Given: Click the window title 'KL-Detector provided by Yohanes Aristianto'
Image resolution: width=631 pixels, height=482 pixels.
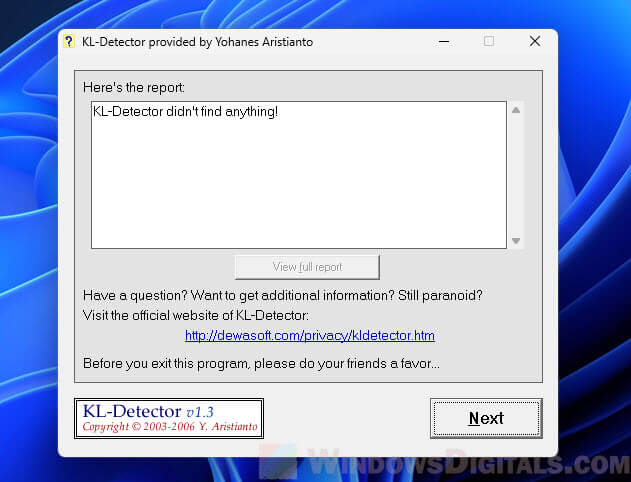Looking at the screenshot, I should 198,42.
